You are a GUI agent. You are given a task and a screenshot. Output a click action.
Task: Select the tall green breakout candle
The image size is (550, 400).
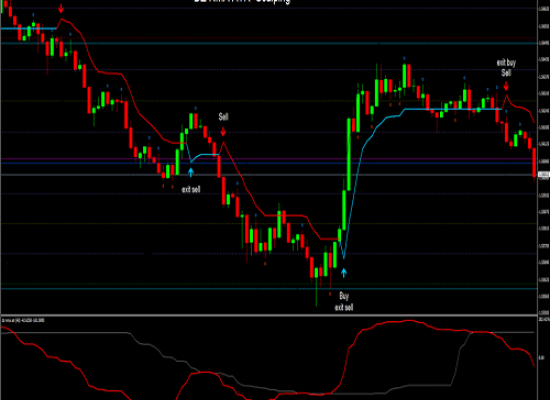point(349,154)
